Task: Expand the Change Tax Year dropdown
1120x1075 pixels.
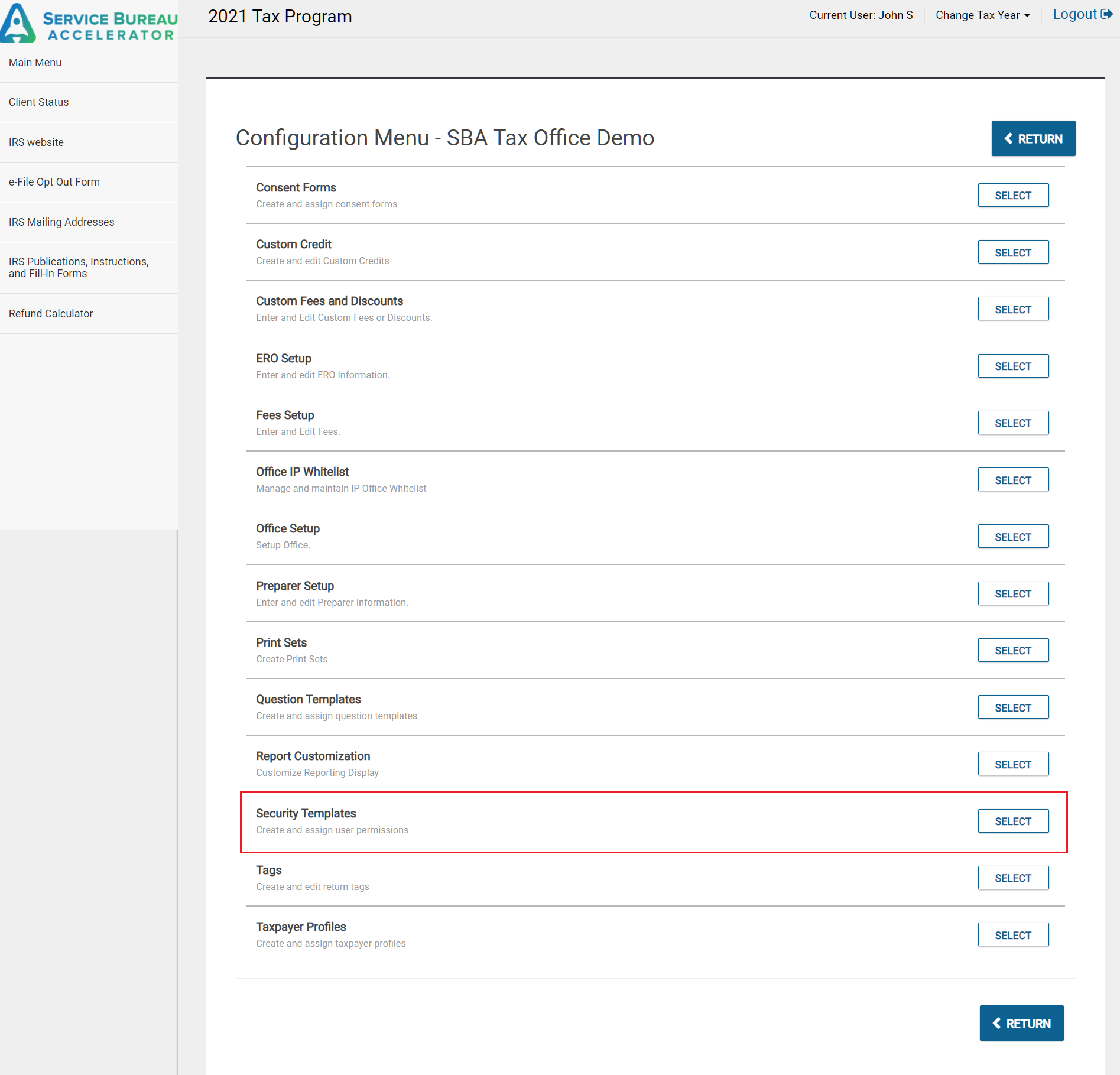Action: pyautogui.click(x=982, y=15)
